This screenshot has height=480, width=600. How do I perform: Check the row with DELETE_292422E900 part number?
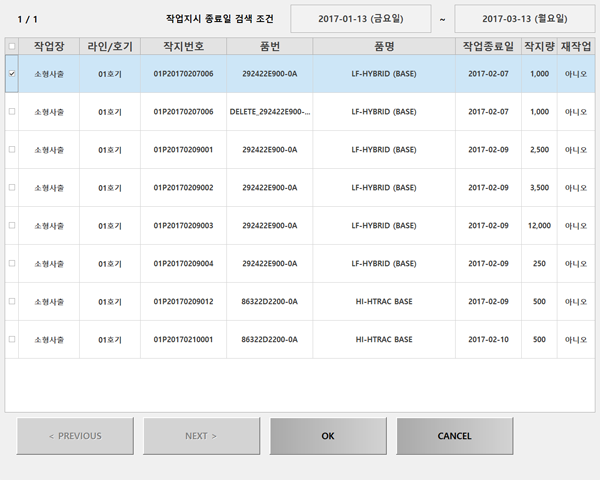click(x=11, y=112)
